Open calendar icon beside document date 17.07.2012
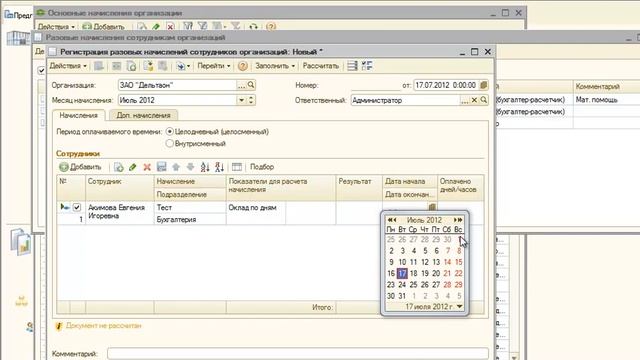This screenshot has width=640, height=360. 484,85
